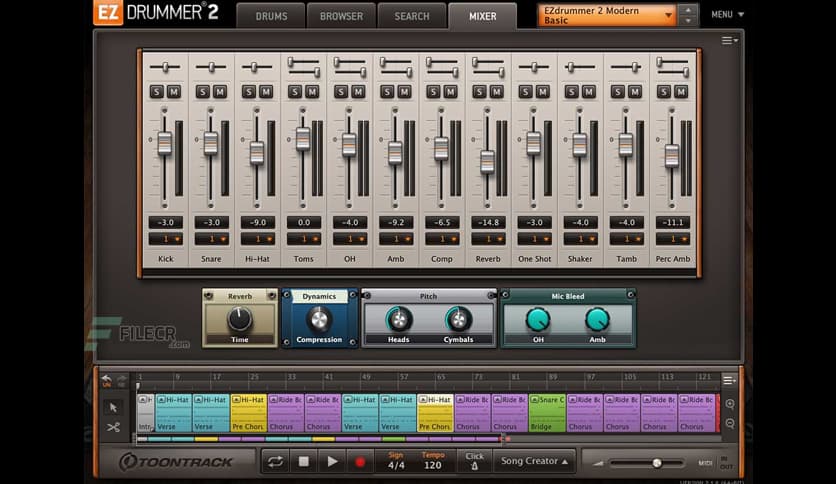Click the redo arrow in song track
Viewport: 836px width, 484px height.
122,380
